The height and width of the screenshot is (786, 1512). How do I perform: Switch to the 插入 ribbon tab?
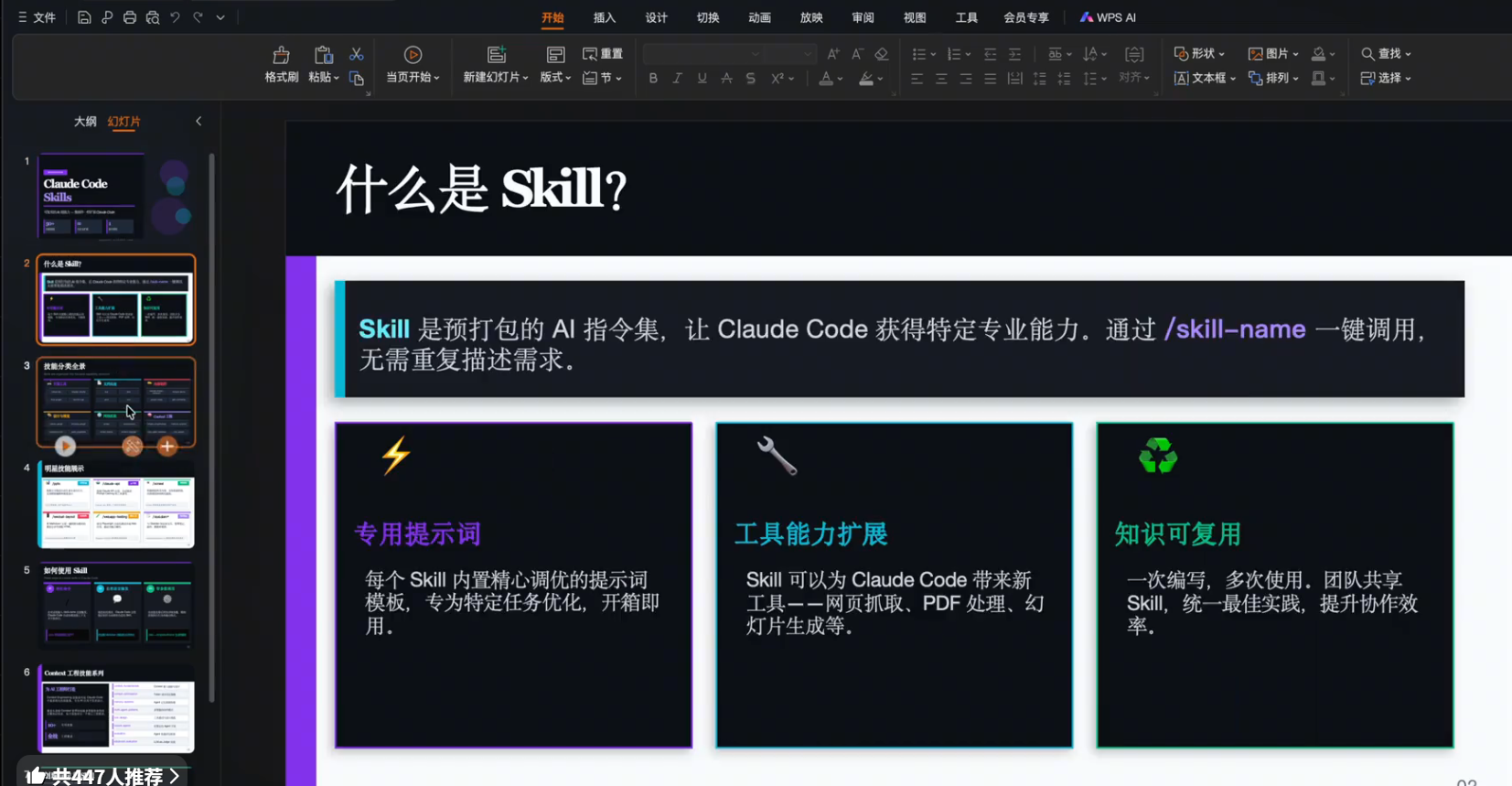coord(605,17)
